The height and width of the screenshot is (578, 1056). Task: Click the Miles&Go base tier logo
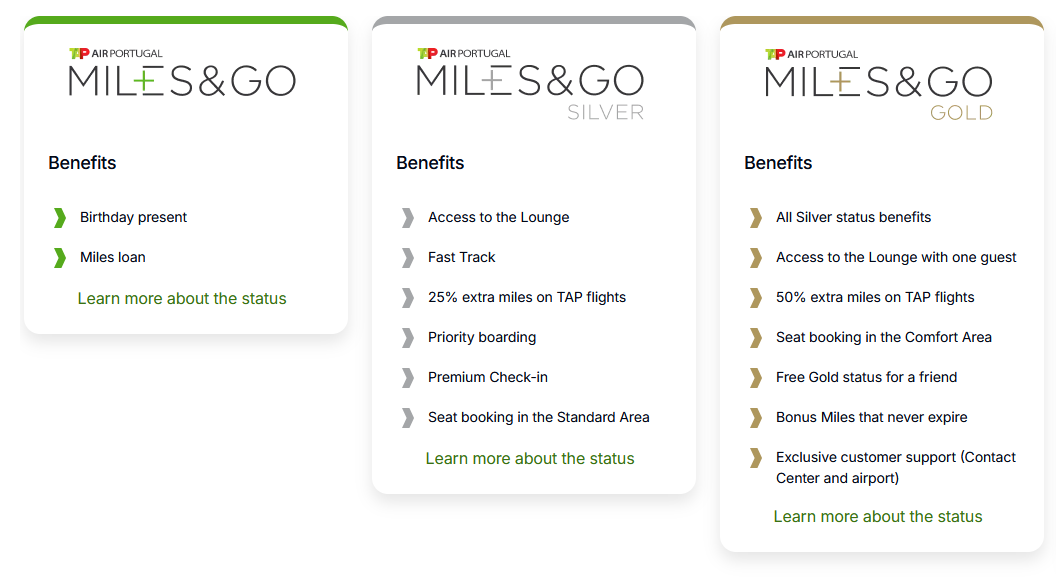coord(182,73)
